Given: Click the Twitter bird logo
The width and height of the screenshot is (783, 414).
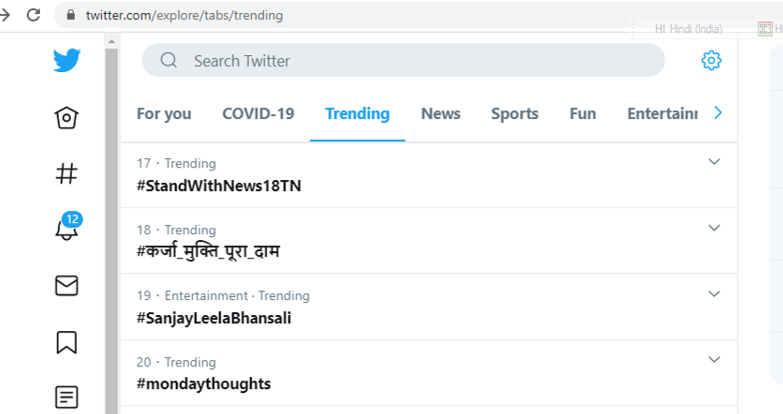Looking at the screenshot, I should [x=67, y=61].
